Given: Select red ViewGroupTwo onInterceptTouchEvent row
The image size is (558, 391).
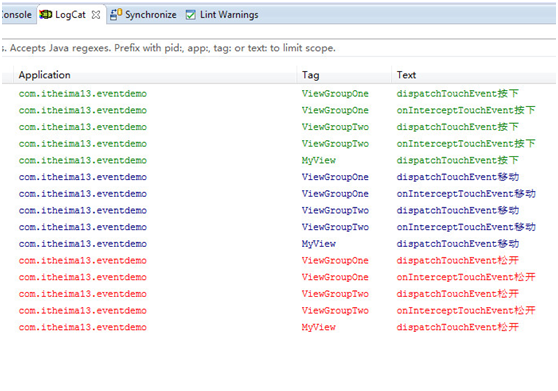Looking at the screenshot, I should 279,310.
